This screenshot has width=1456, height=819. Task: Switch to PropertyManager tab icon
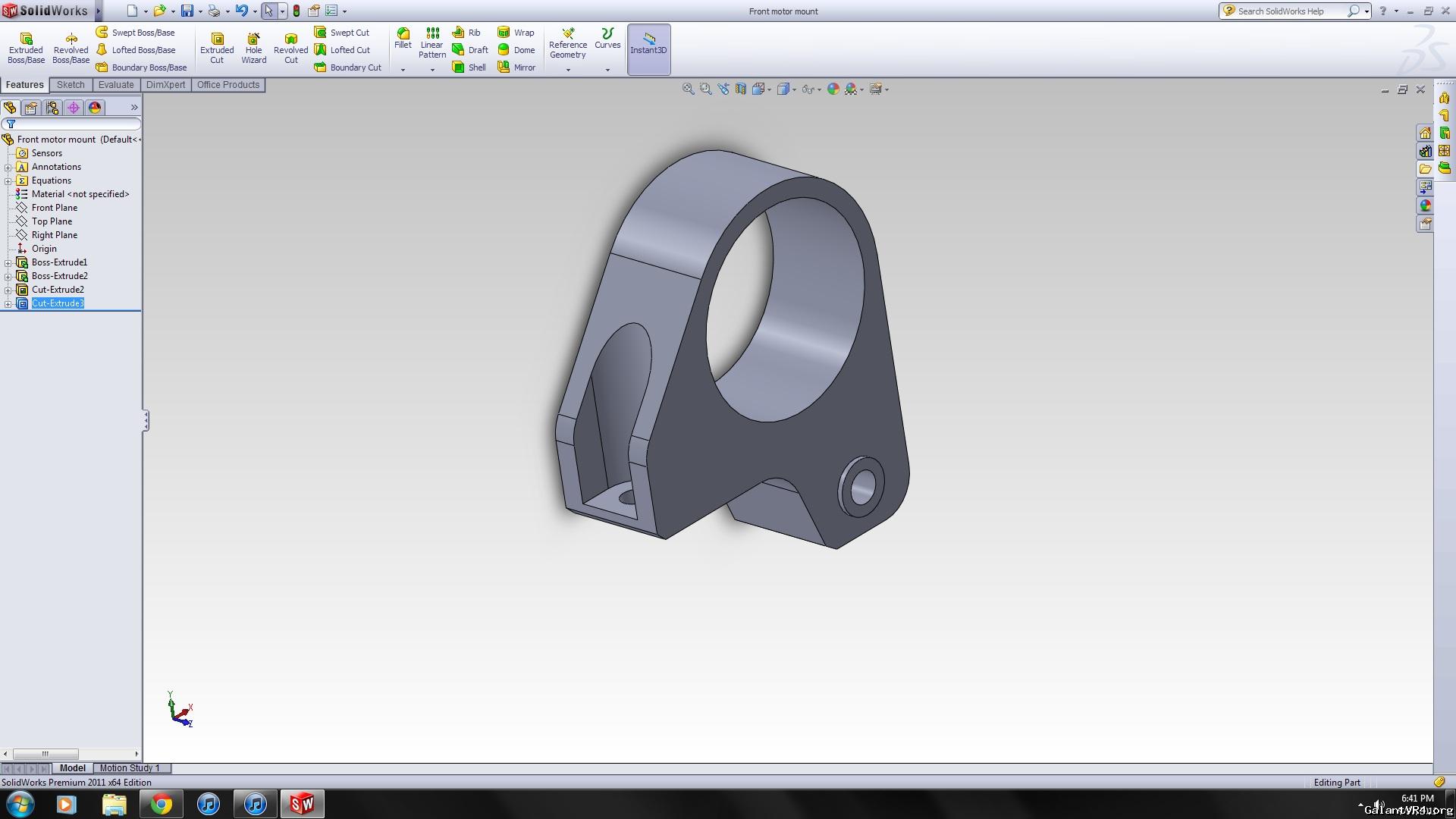coord(31,108)
